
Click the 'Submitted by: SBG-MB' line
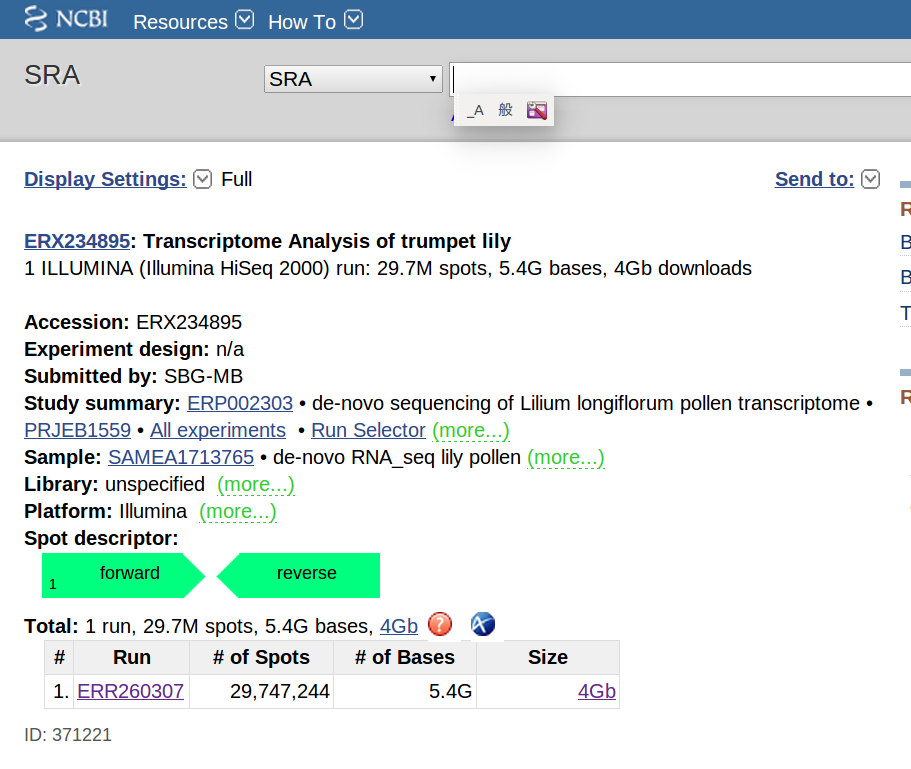click(133, 376)
